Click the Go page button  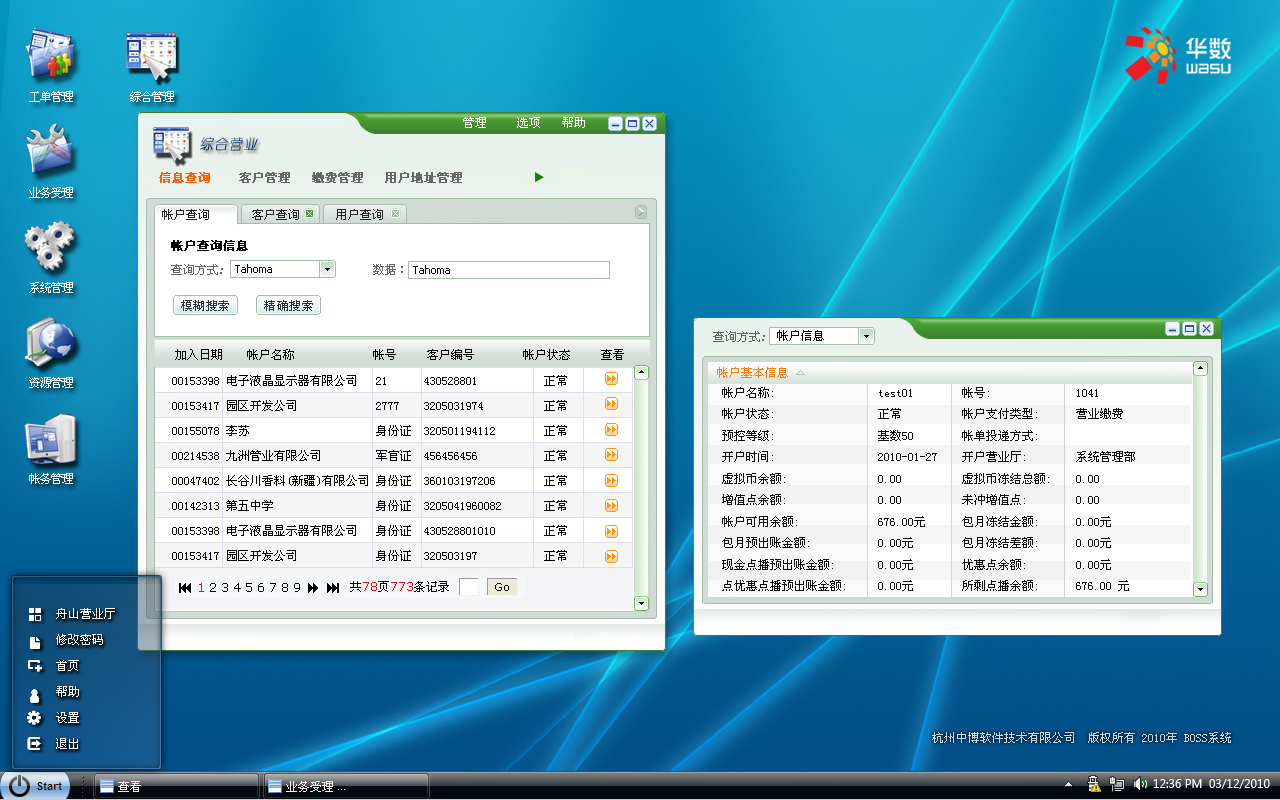(502, 587)
